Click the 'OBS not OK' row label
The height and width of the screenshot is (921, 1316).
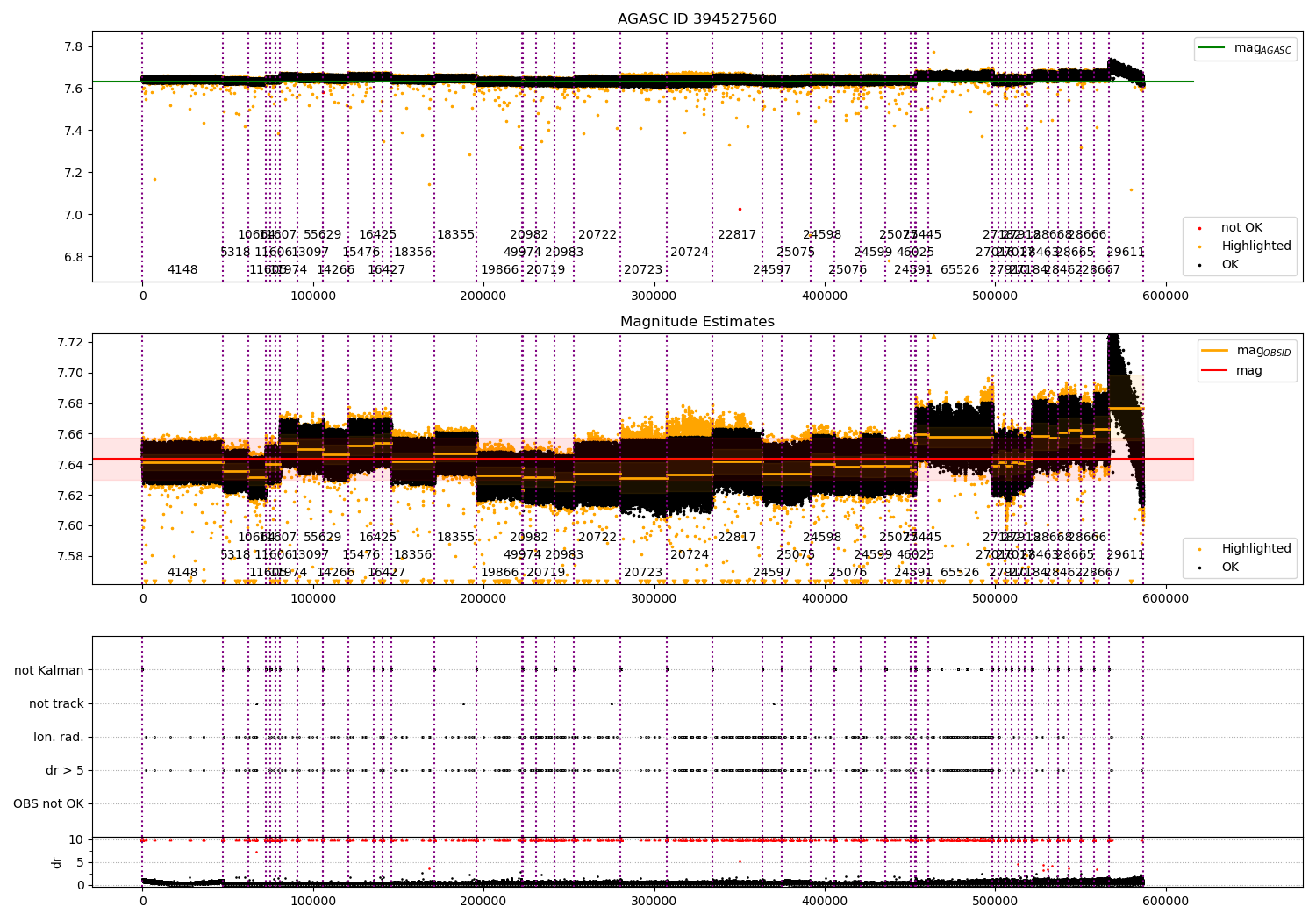tap(48, 803)
